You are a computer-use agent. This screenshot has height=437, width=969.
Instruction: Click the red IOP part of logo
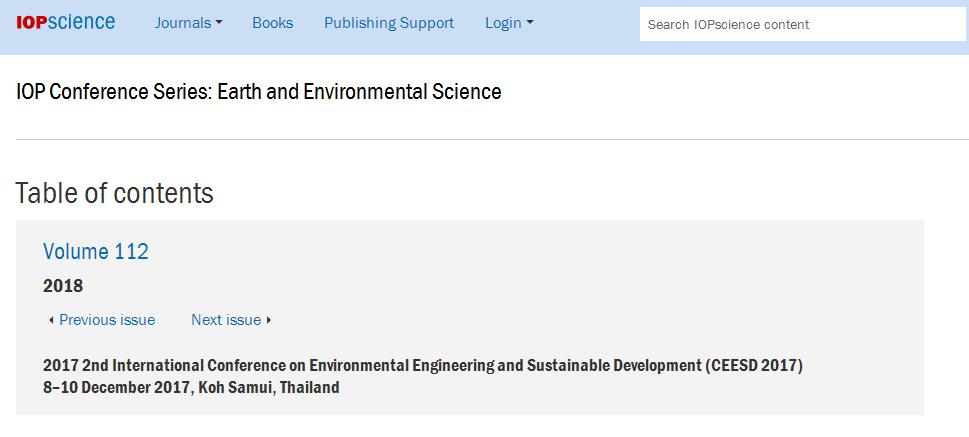[x=32, y=23]
